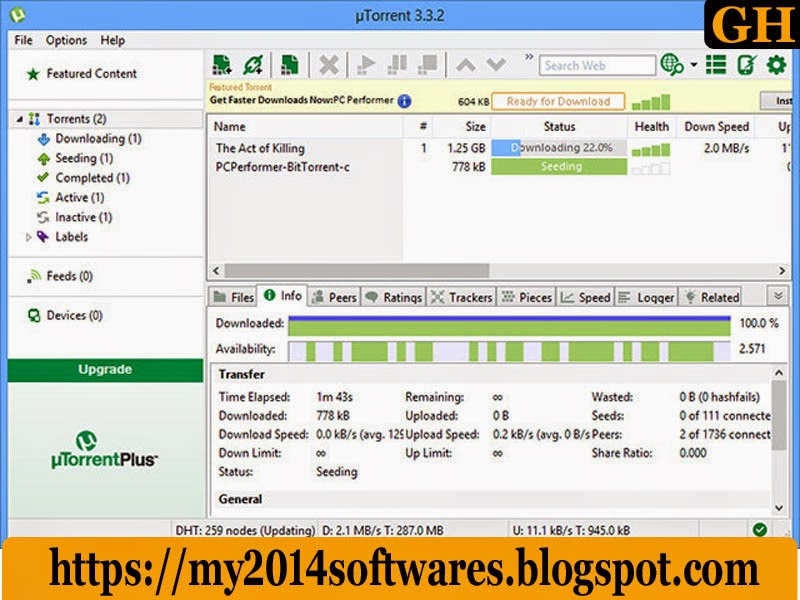Image resolution: width=800 pixels, height=600 pixels.
Task: Click the Stop torrent toolbar icon
Action: coord(428,65)
